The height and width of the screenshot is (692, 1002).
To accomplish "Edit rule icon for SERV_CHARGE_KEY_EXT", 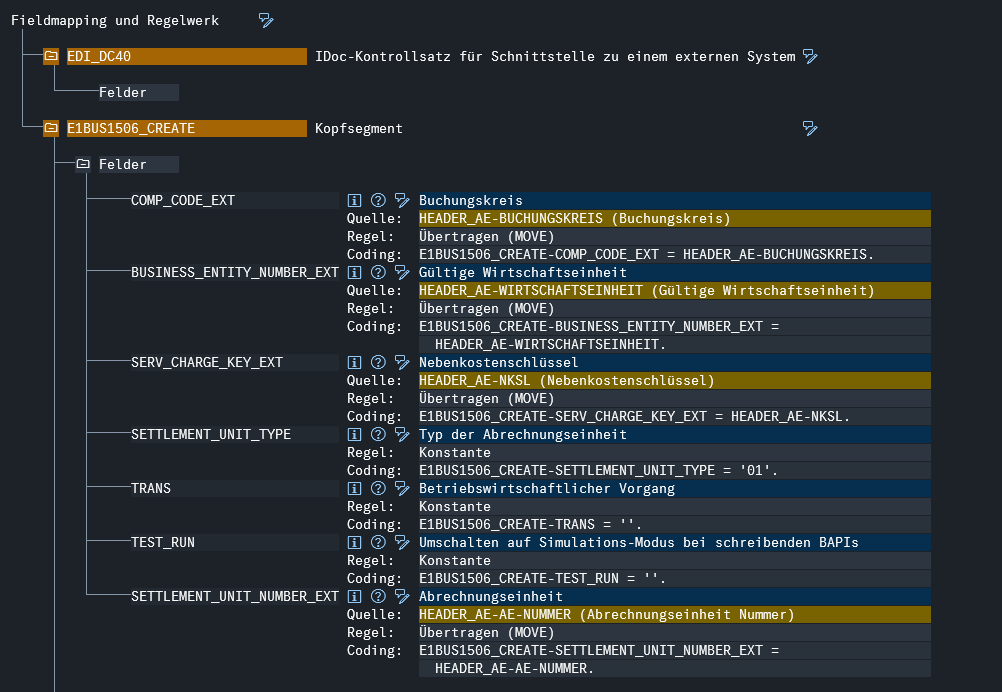I will (401, 363).
